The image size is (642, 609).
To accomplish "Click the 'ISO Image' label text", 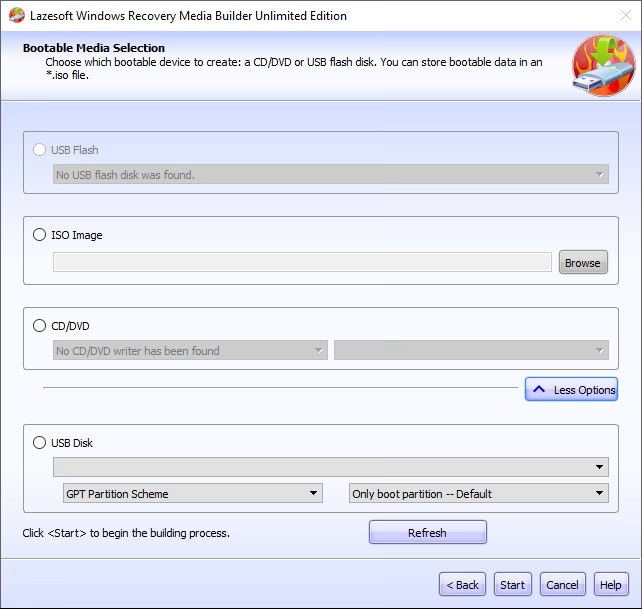I will point(77,235).
